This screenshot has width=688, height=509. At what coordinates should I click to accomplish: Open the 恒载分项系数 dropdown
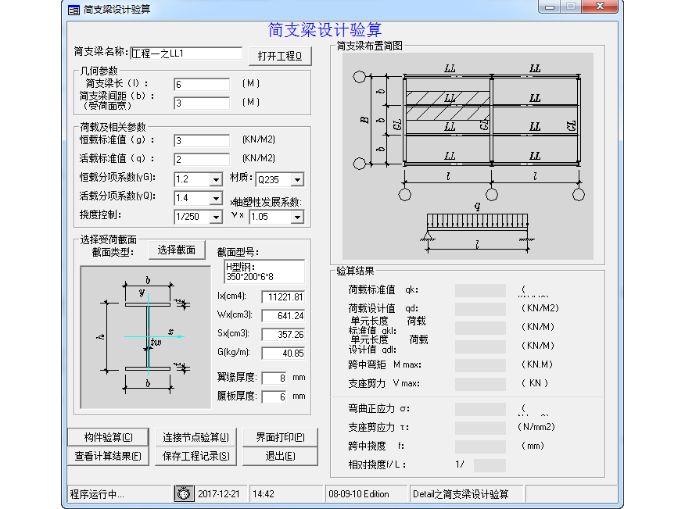click(x=215, y=180)
